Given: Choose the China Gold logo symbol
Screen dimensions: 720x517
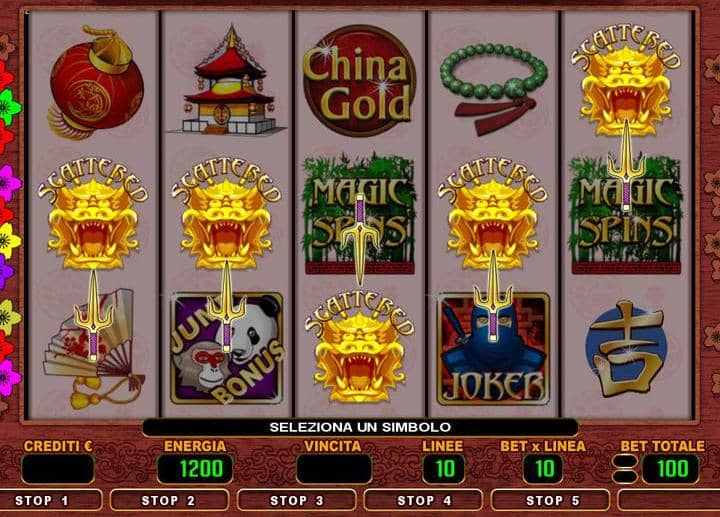Looking at the screenshot, I should click(x=359, y=81).
